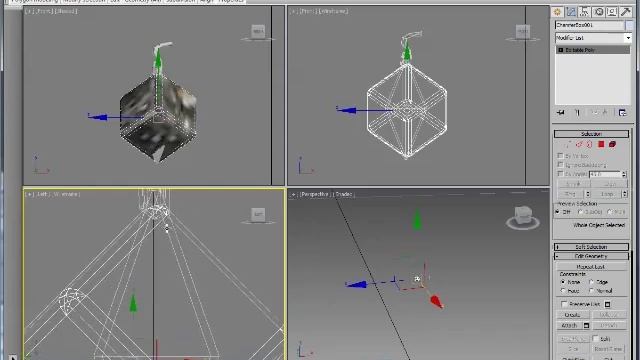640x360 pixels.
Task: Select Preview Selection SubObj radio
Action: (580, 212)
